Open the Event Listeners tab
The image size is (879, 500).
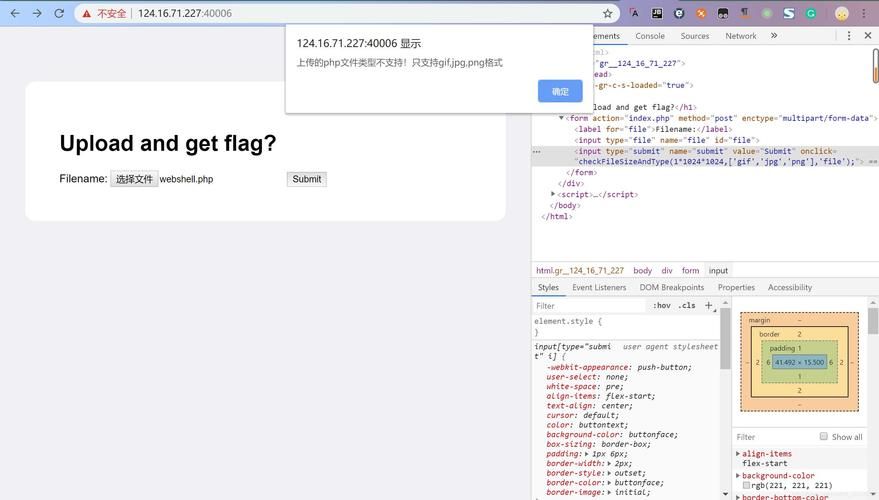599,287
